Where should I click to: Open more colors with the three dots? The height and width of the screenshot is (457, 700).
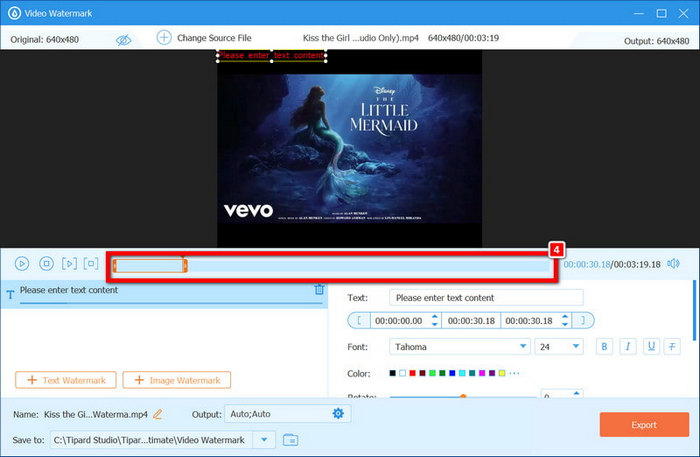pyautogui.click(x=514, y=373)
